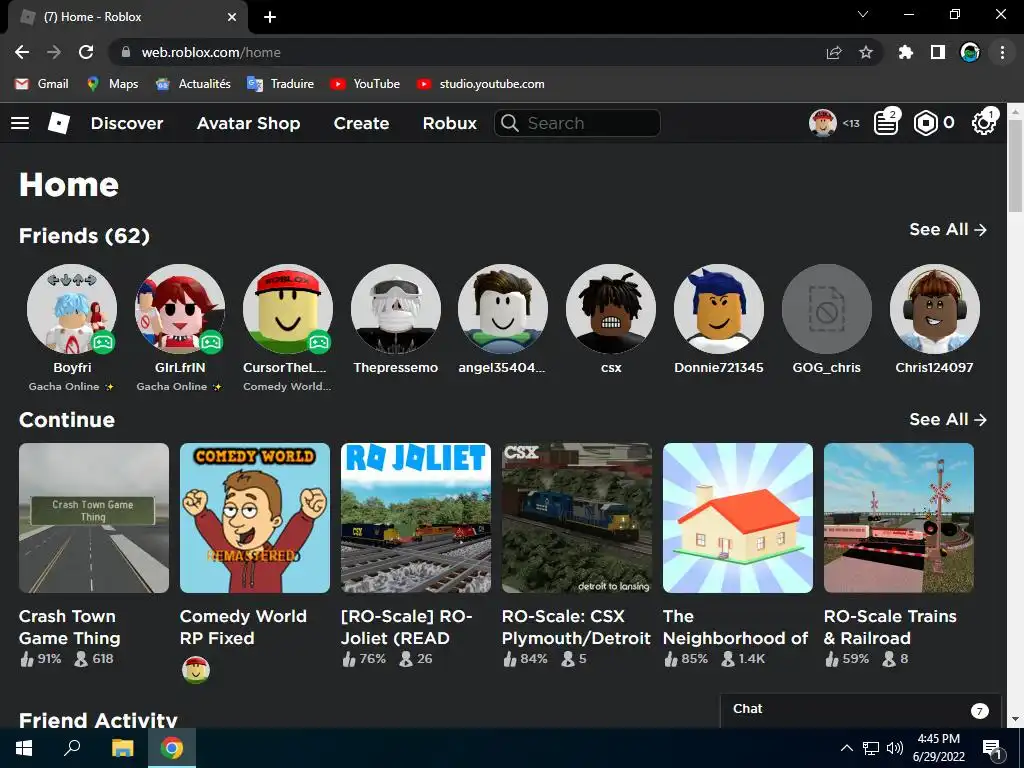
Task: Click the search magnifier icon
Action: click(510, 123)
